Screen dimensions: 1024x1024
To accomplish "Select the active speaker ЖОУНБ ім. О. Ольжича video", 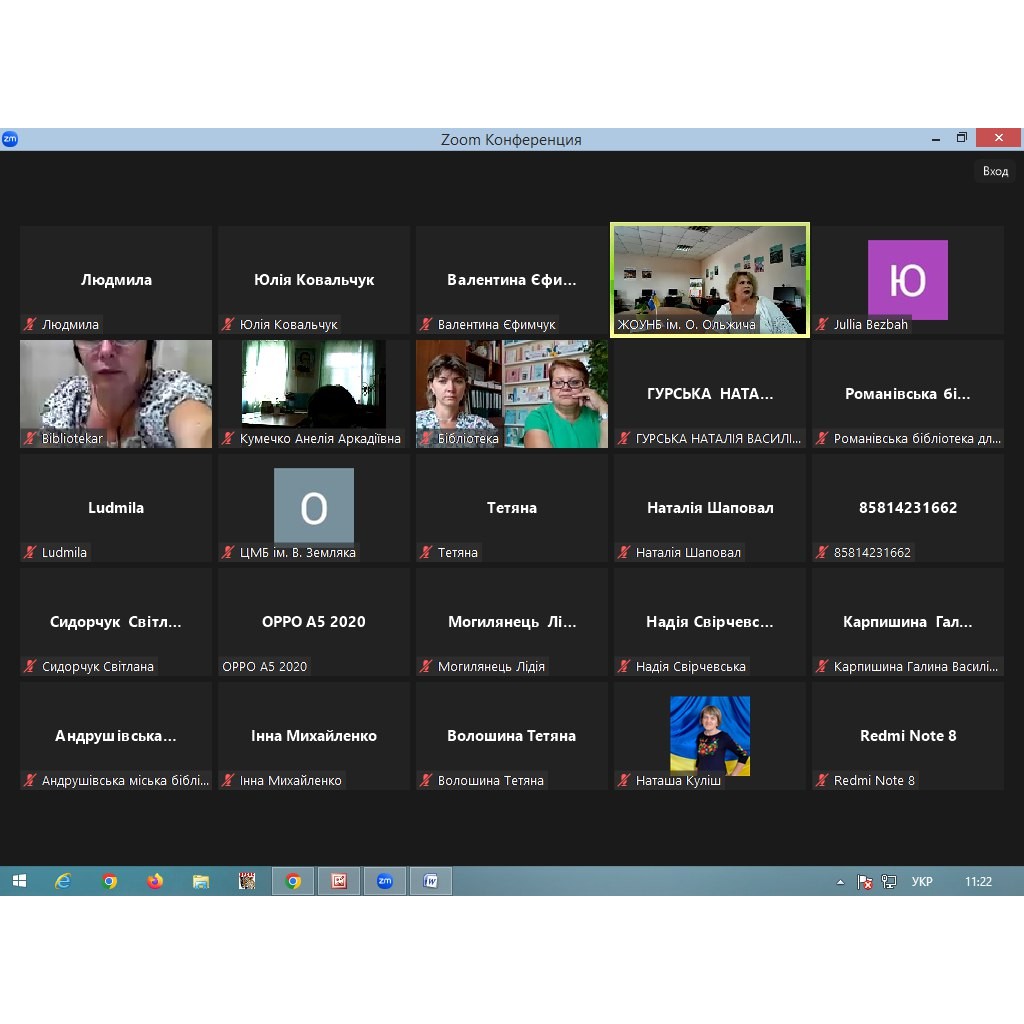I will pos(709,279).
